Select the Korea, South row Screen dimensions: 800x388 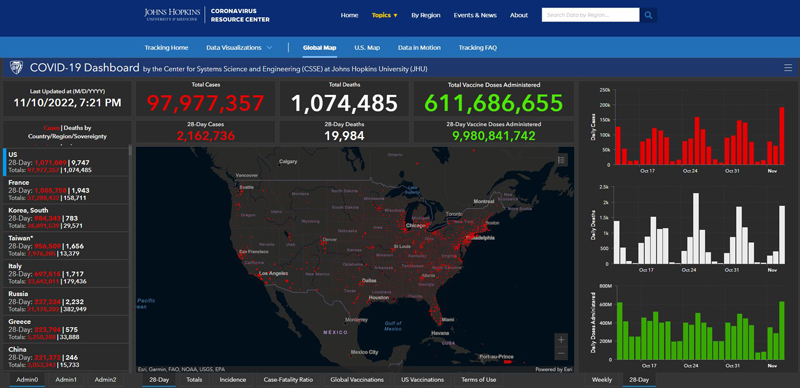[x=66, y=217]
